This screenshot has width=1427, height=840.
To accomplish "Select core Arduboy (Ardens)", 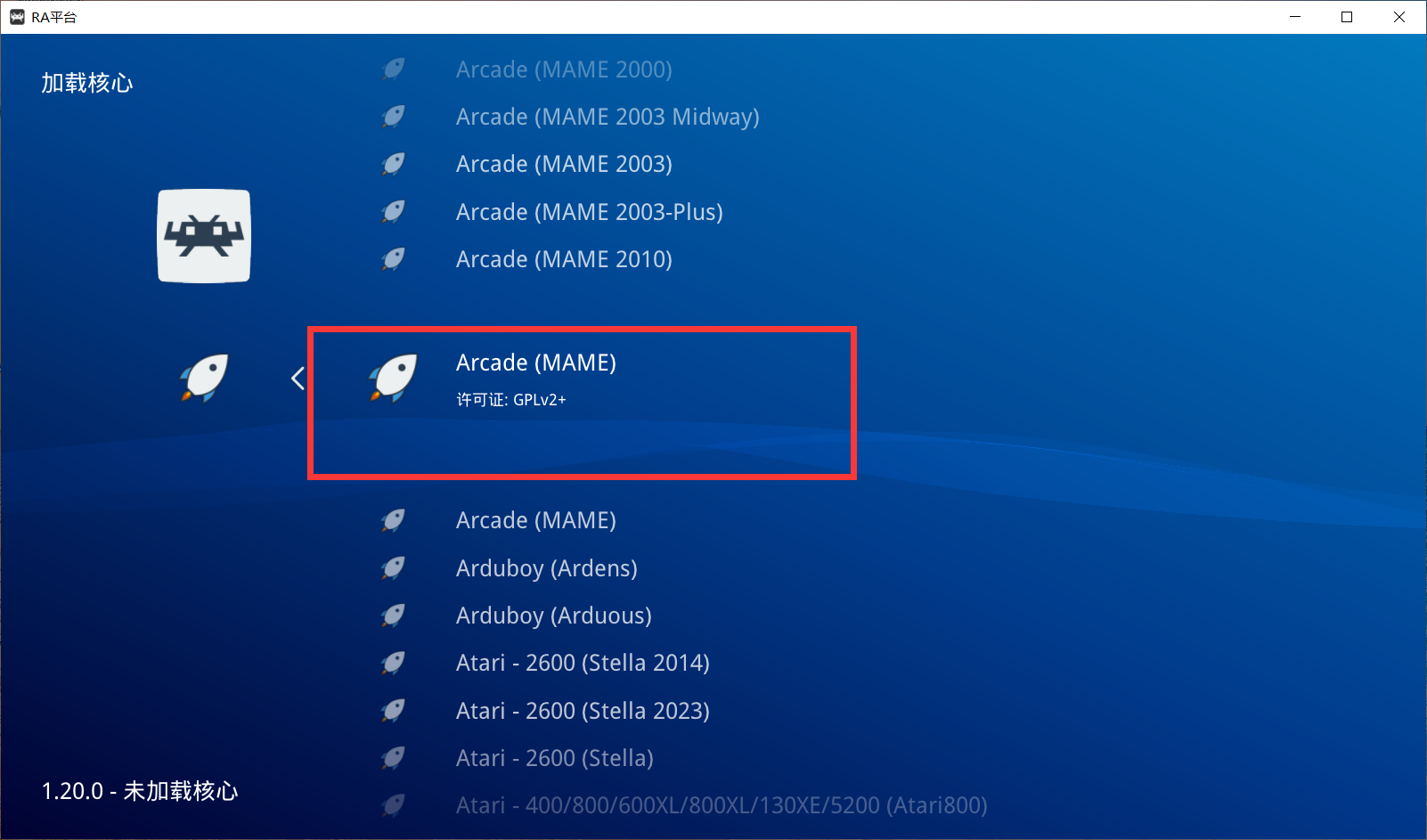I will click(547, 568).
